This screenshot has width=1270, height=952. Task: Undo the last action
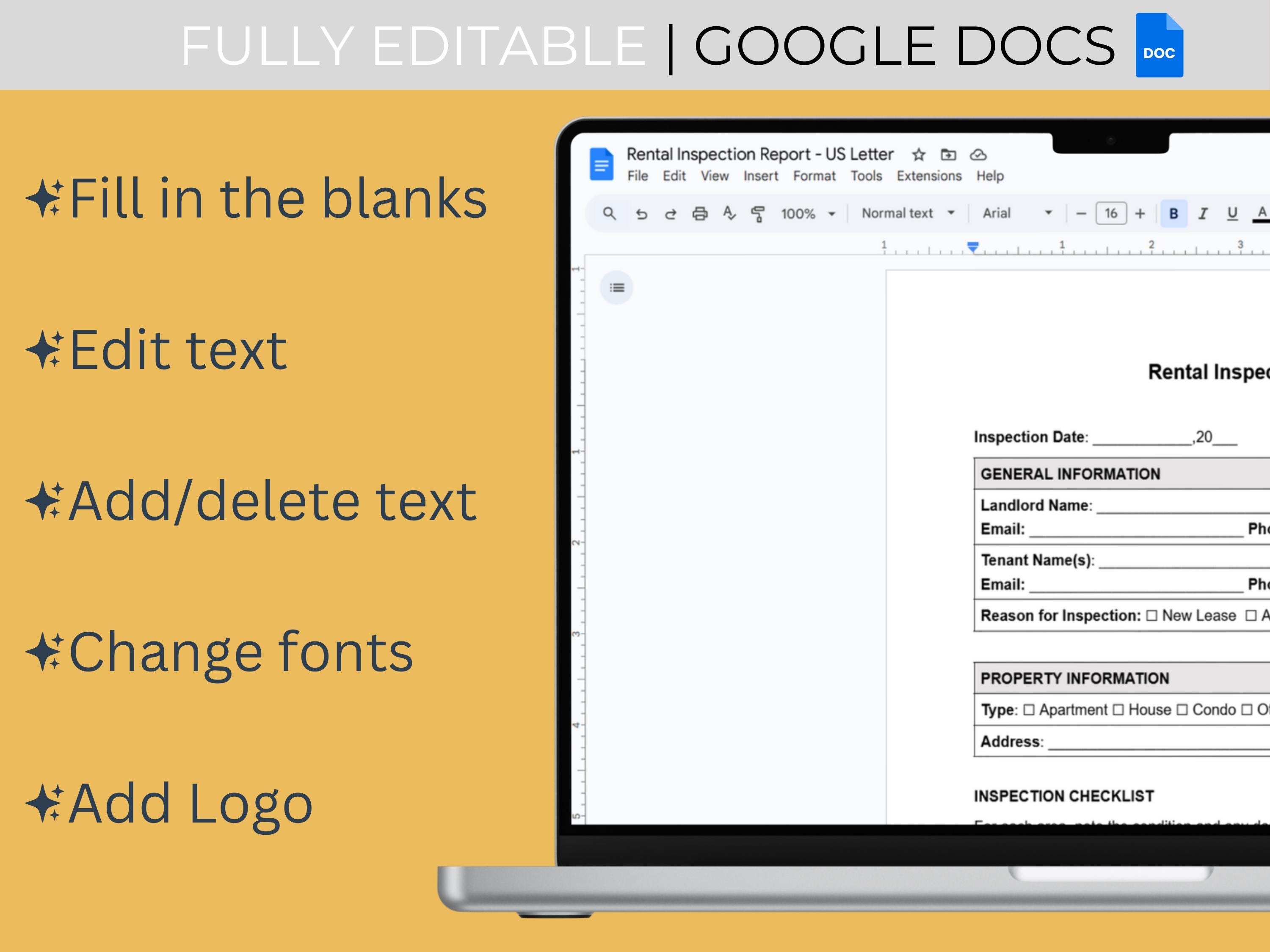(x=641, y=214)
